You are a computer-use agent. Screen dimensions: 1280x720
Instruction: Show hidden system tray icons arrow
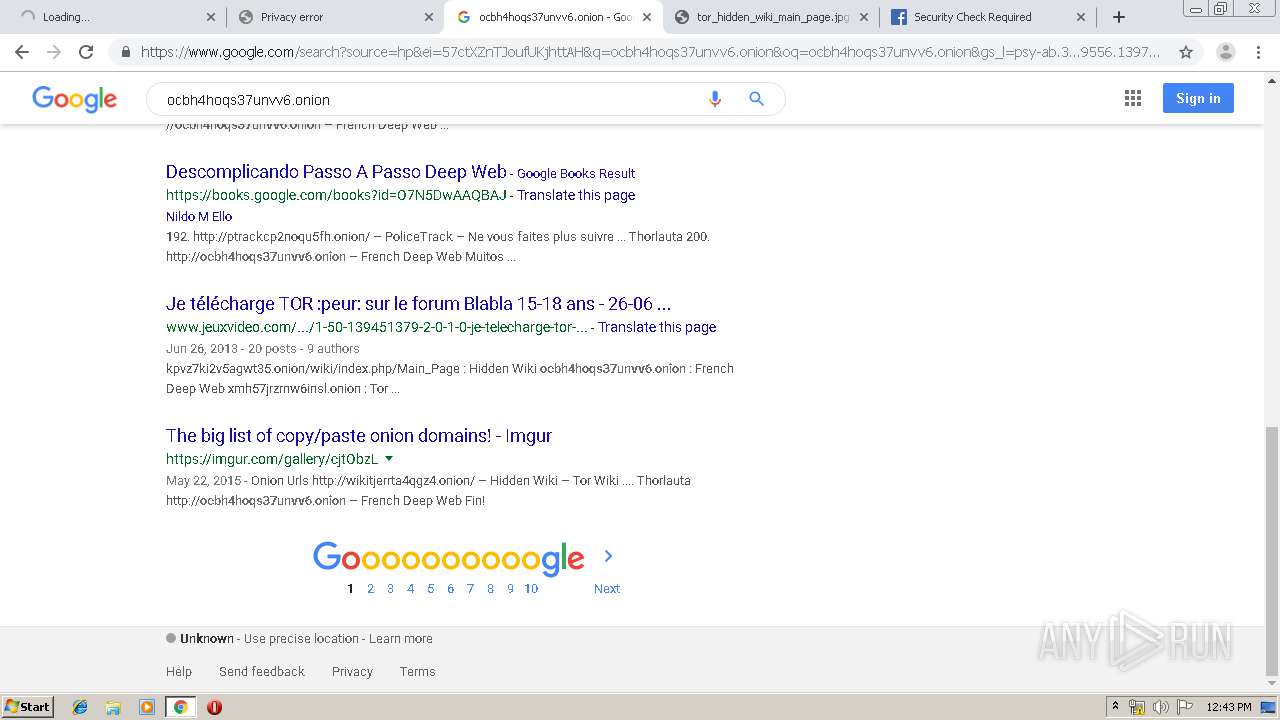pos(1115,707)
